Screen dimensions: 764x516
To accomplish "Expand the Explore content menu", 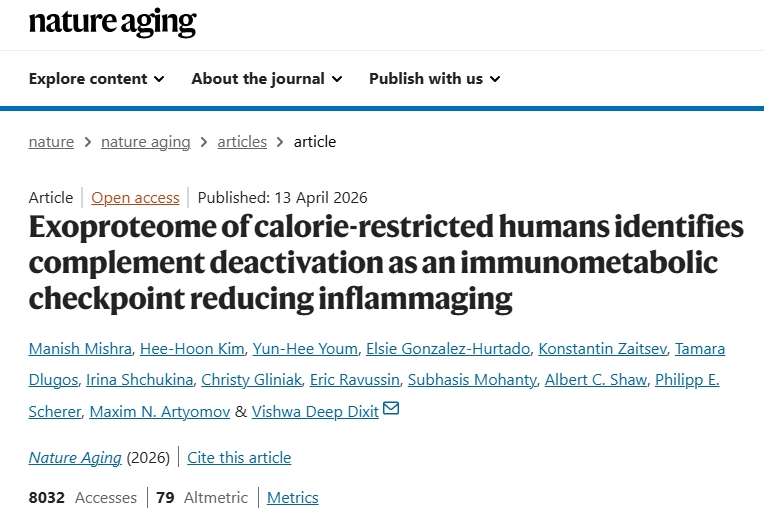I will (x=96, y=79).
